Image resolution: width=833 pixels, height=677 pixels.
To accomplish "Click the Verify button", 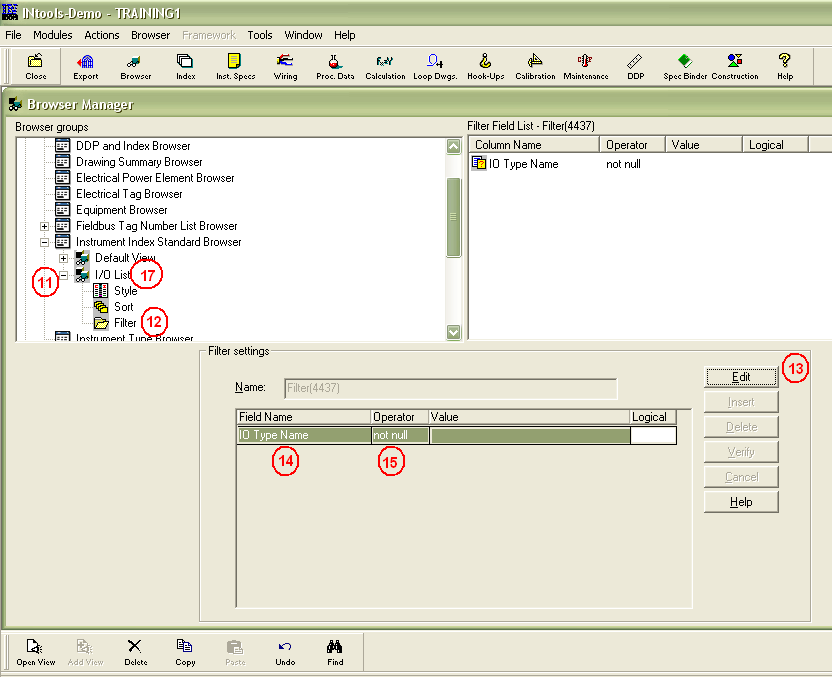I will pos(741,451).
